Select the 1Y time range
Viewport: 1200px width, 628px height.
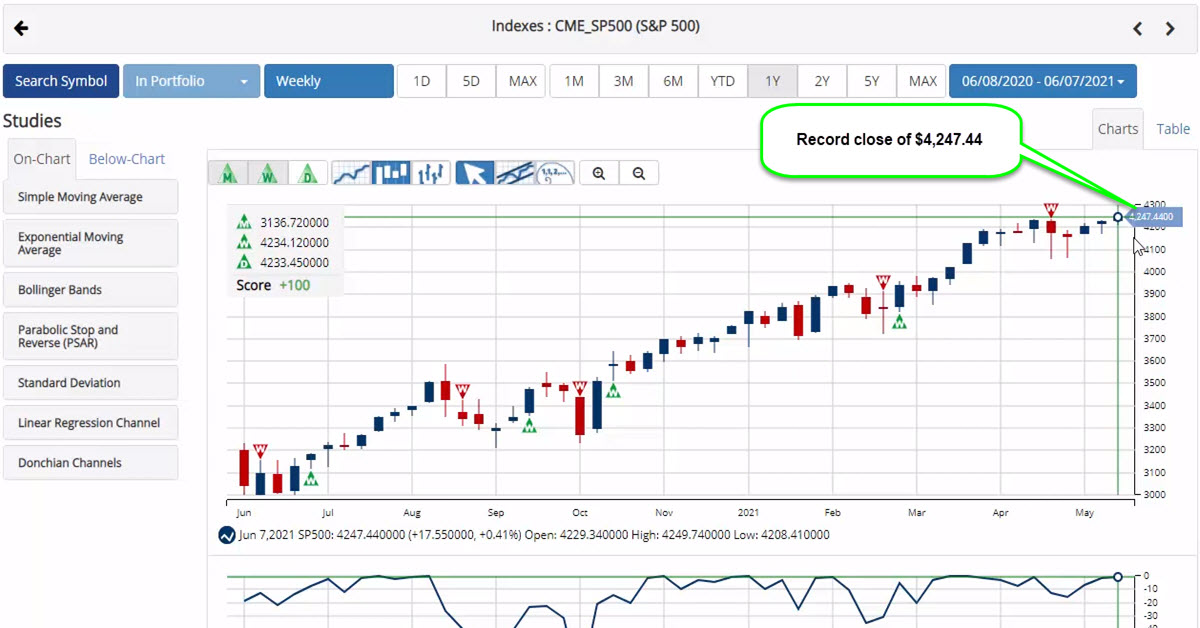[x=772, y=81]
